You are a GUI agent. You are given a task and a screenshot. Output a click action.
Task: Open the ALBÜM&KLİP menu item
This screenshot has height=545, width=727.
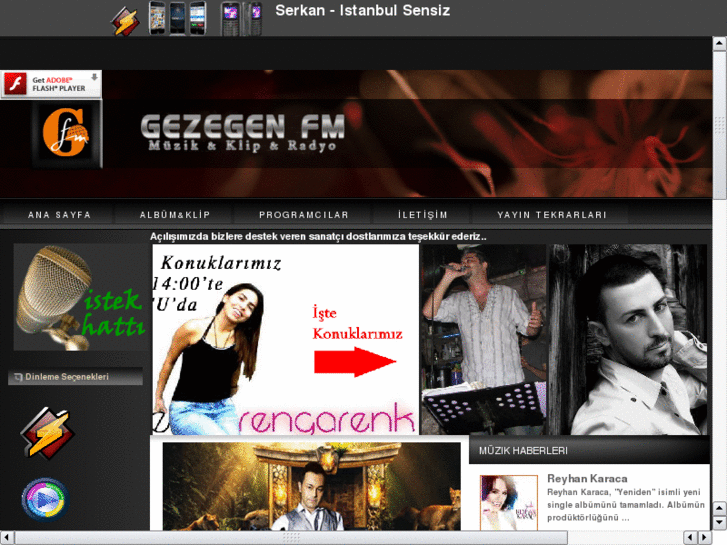click(x=175, y=215)
